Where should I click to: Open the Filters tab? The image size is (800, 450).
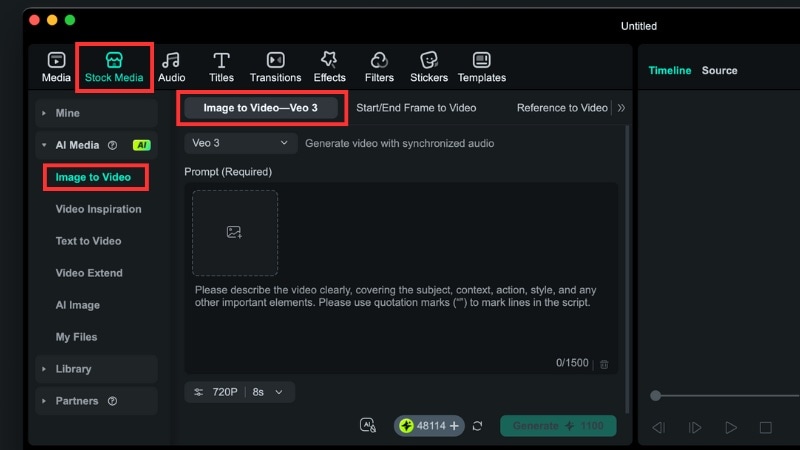pos(379,67)
